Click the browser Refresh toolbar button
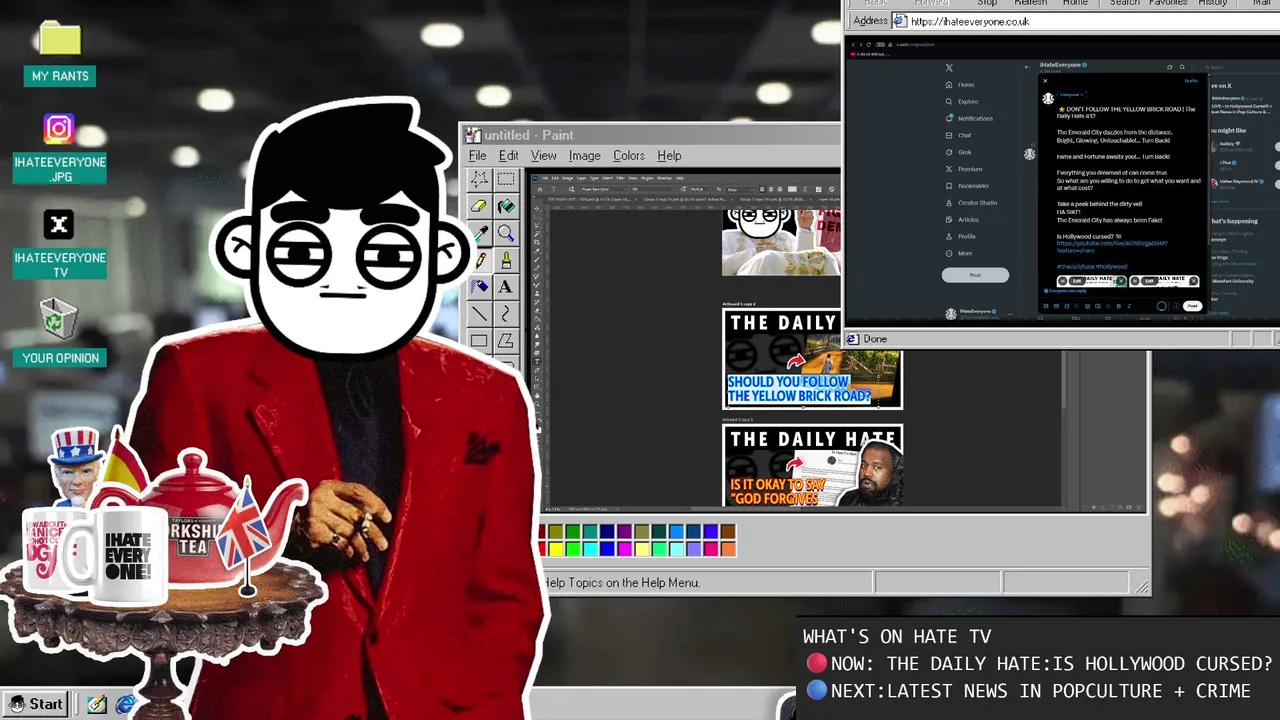This screenshot has width=1280, height=720. 1031,3
